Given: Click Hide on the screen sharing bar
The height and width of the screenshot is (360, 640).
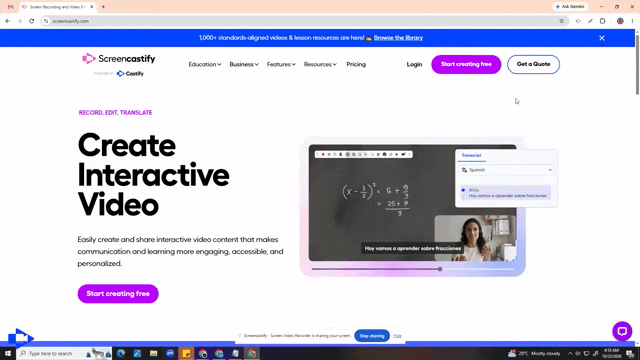Looking at the screenshot, I should point(398,336).
